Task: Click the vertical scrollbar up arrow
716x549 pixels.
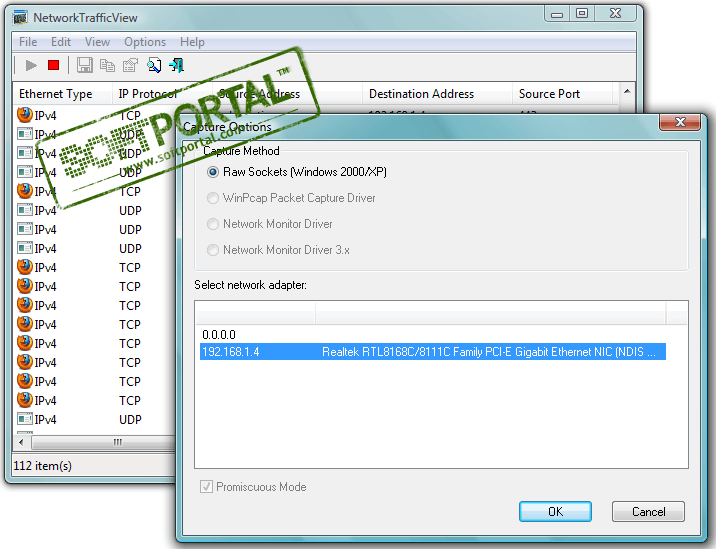Action: [x=627, y=91]
